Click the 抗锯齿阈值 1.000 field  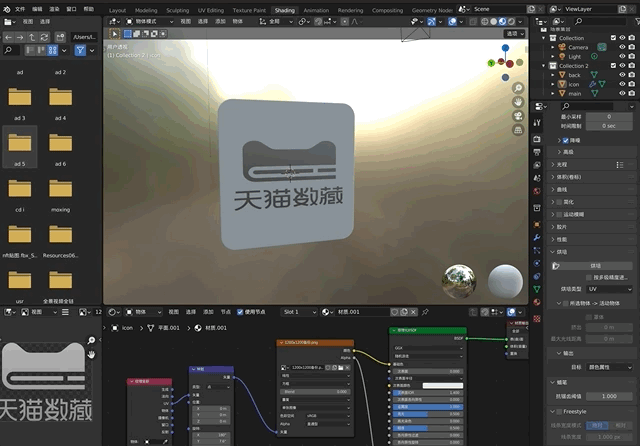click(x=609, y=396)
